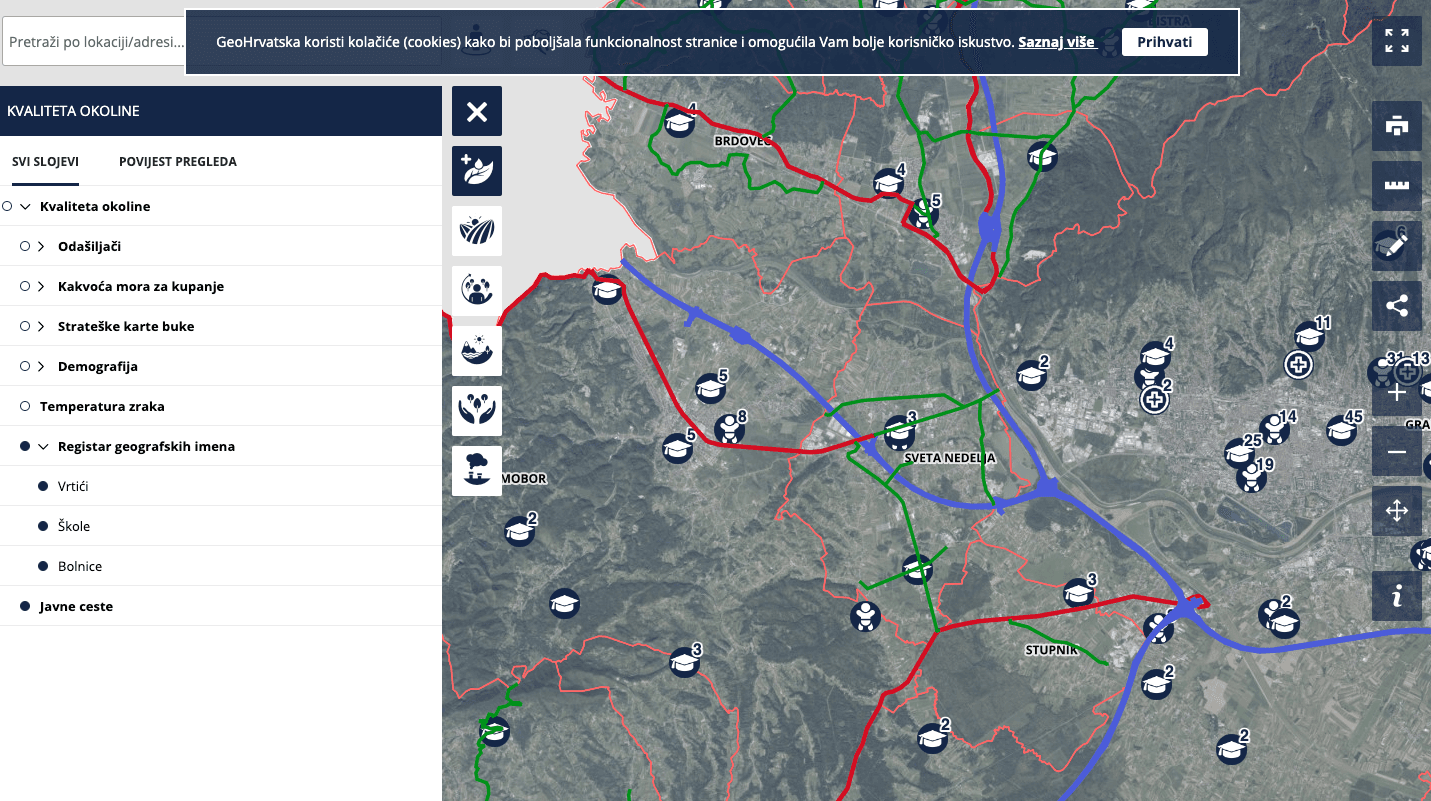Click the kindergarten cluster marker labeled 8
This screenshot has width=1431, height=801.
click(x=729, y=430)
